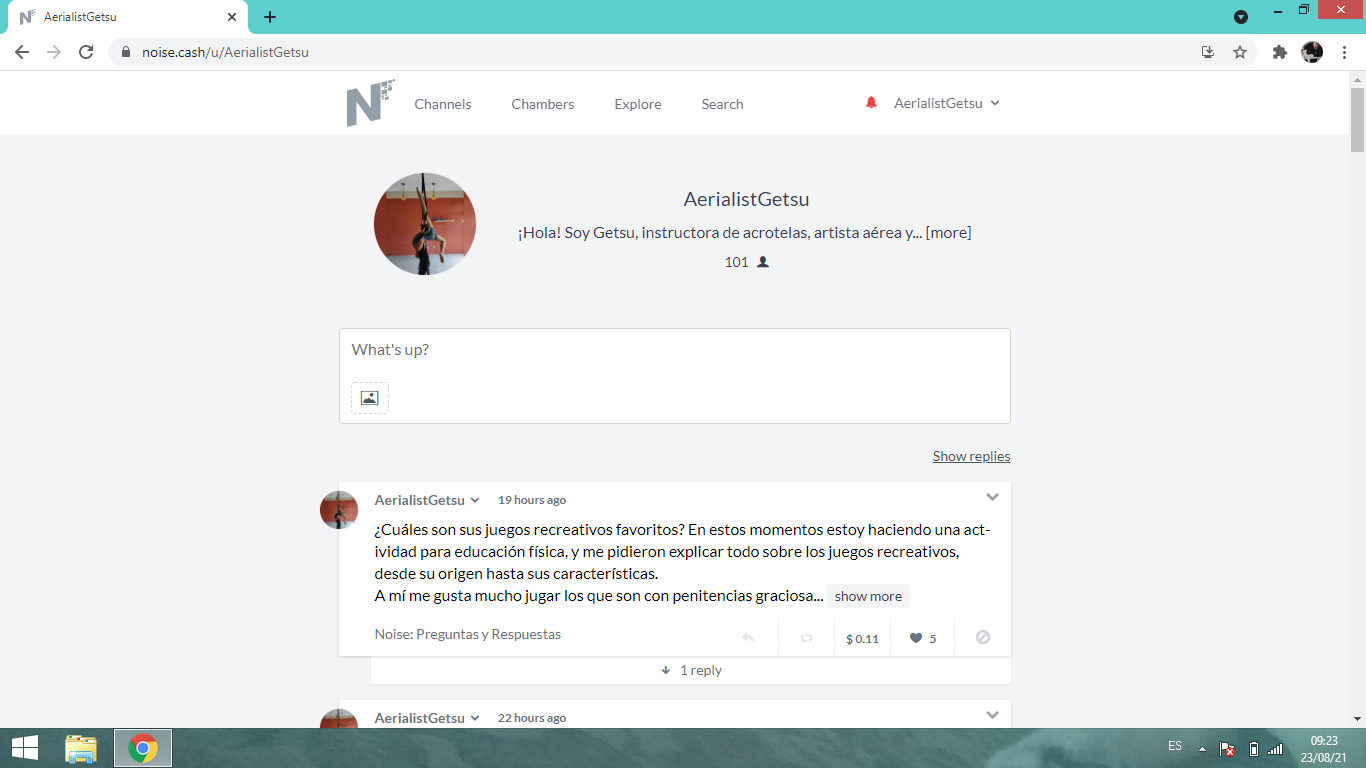
Task: Expand author dropdown on 22 hours post
Action: [475, 718]
